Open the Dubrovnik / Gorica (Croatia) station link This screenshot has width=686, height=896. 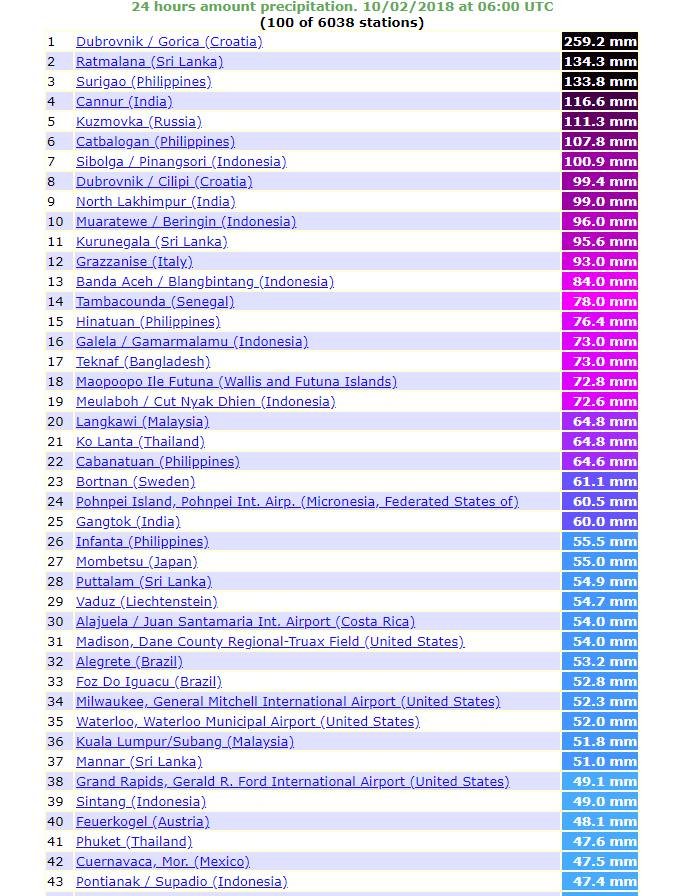[169, 42]
